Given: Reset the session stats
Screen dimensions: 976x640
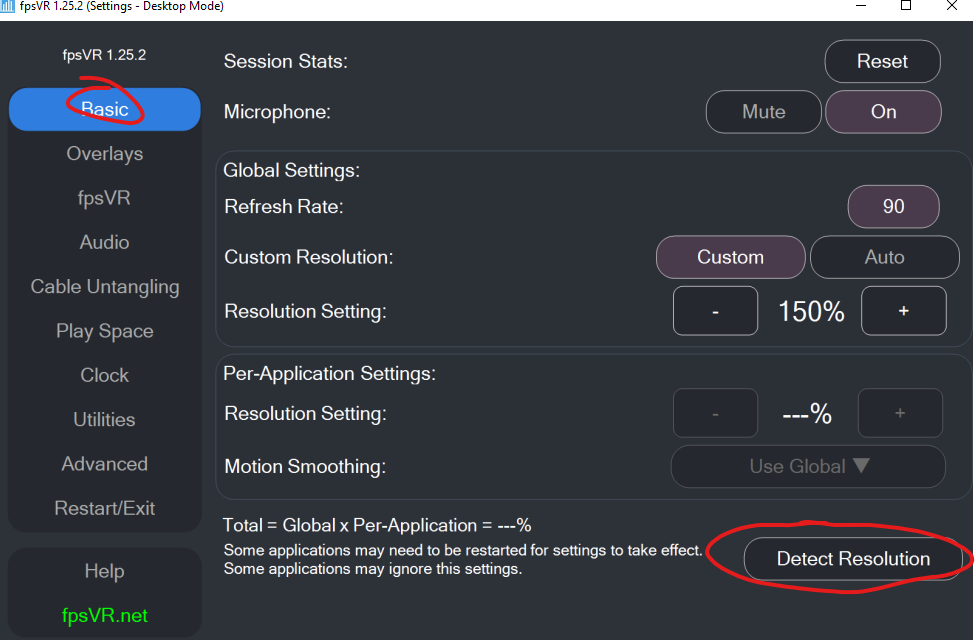Looking at the screenshot, I should point(882,61).
